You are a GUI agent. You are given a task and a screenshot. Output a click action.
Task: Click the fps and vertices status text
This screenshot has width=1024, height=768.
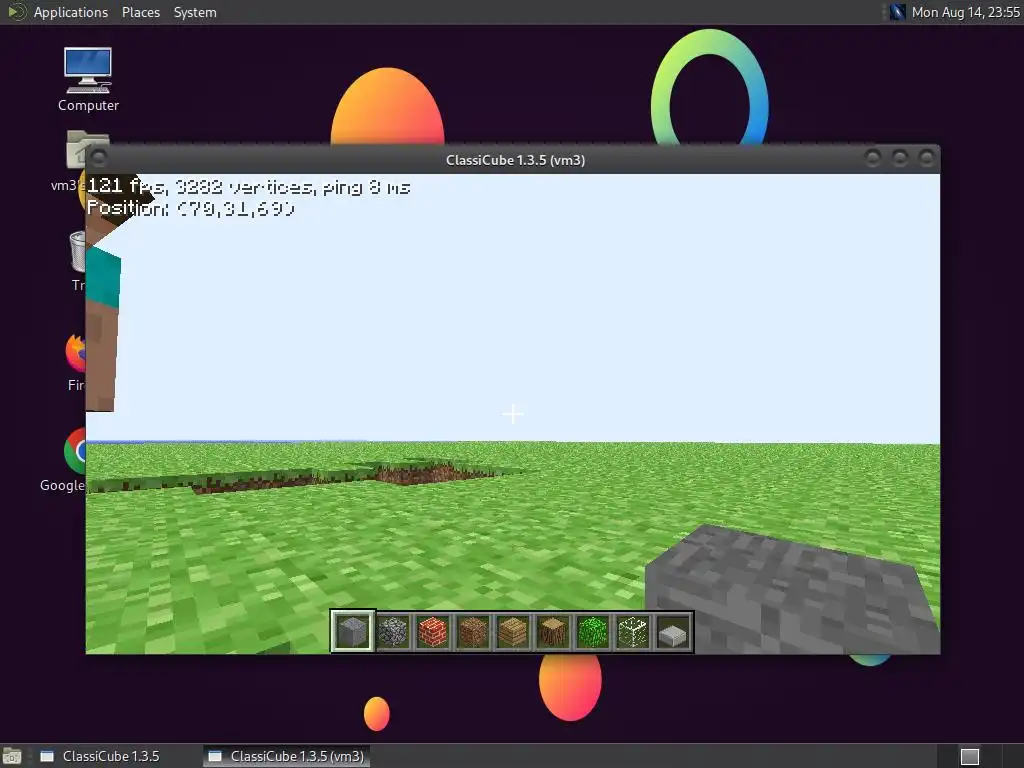(248, 187)
